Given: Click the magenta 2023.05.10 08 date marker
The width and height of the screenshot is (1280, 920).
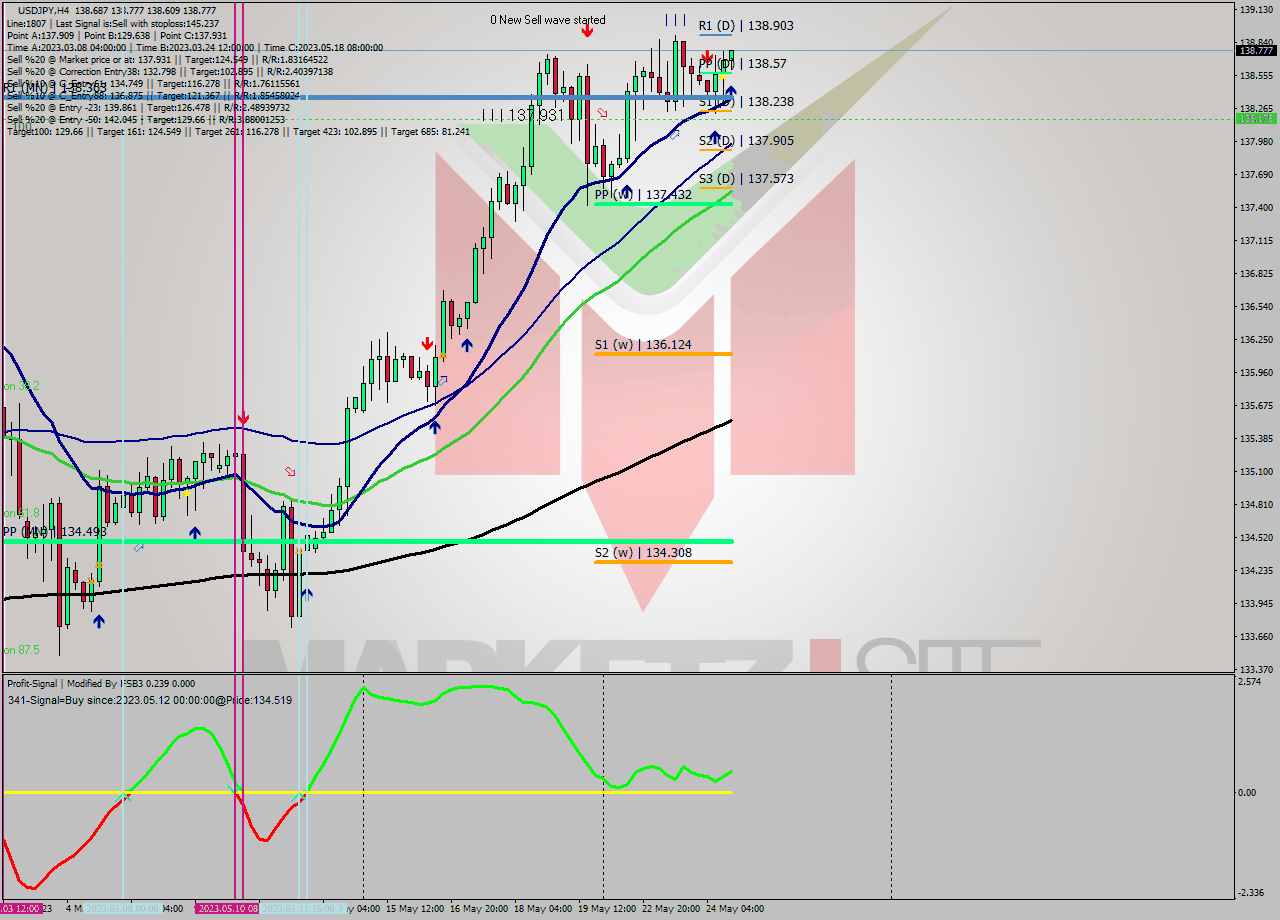Looking at the screenshot, I should tap(227, 909).
